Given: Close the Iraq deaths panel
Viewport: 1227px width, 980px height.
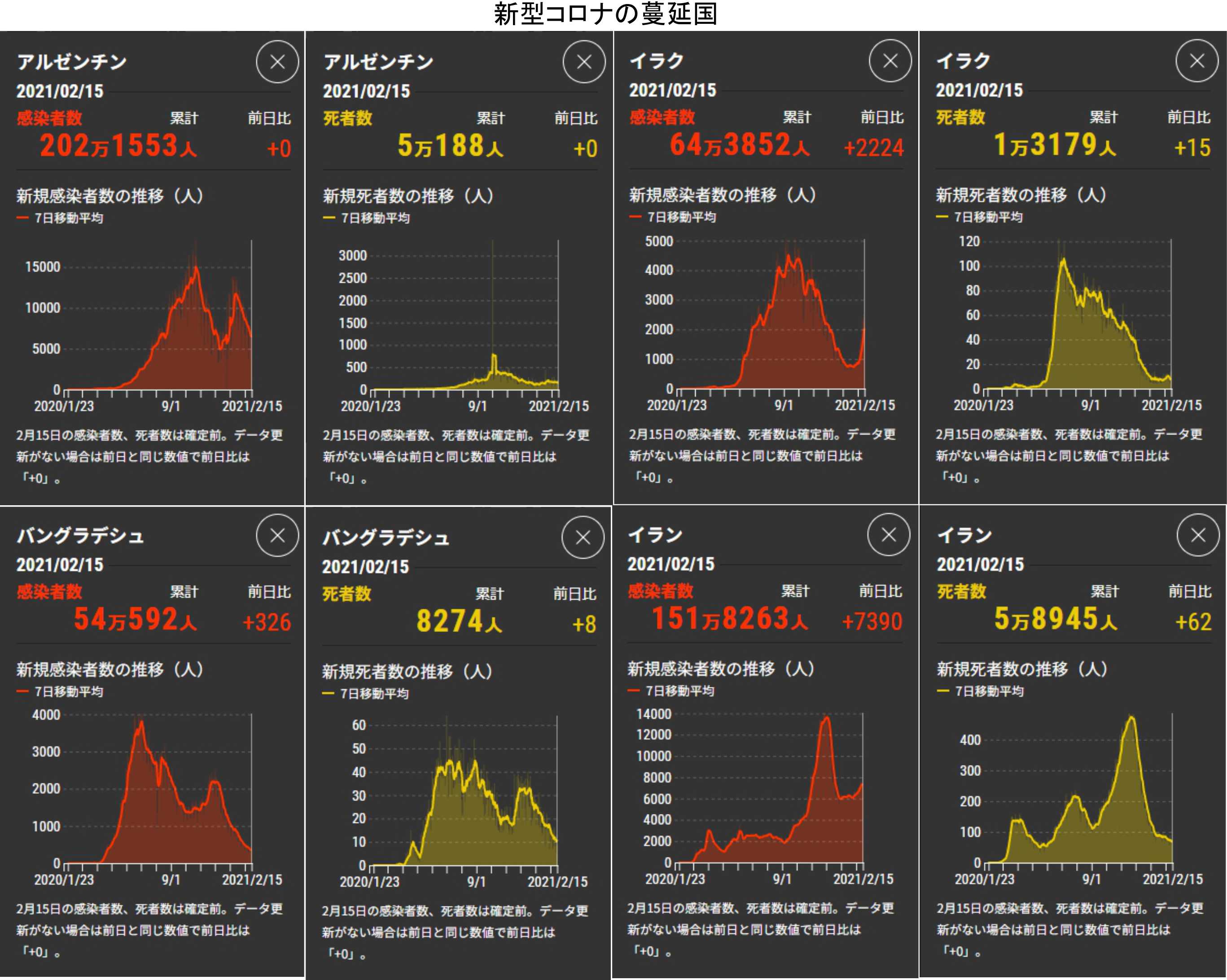Looking at the screenshot, I should point(1197,61).
